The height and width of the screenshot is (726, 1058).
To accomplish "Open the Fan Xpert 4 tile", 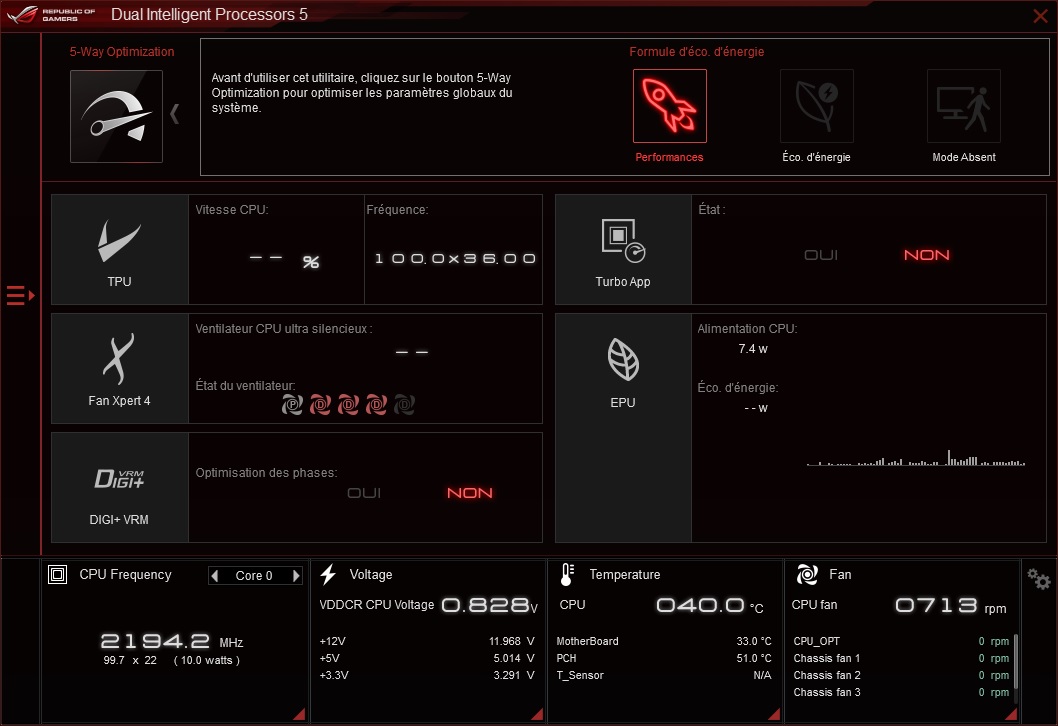I will pos(119,368).
